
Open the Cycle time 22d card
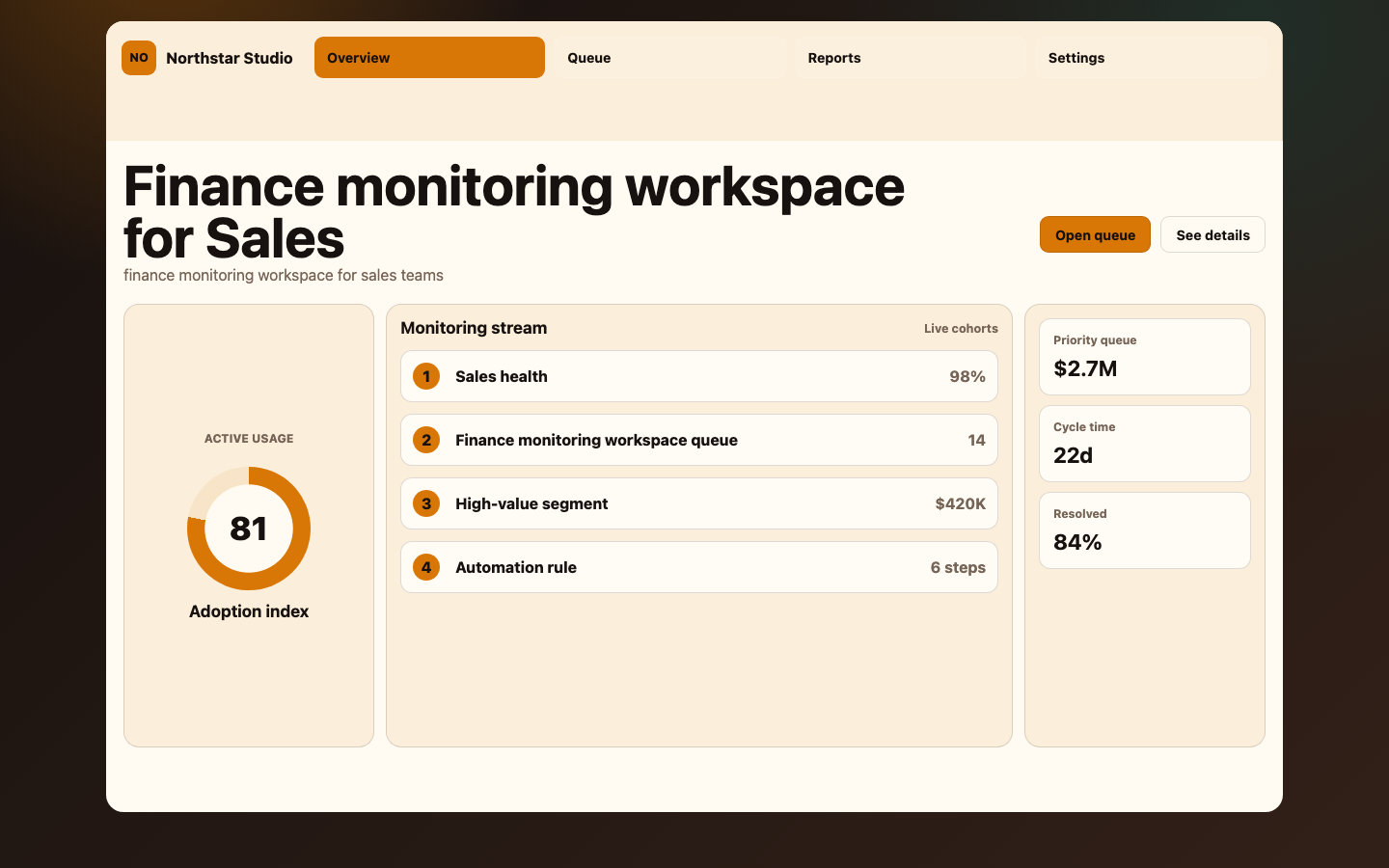1145,444
